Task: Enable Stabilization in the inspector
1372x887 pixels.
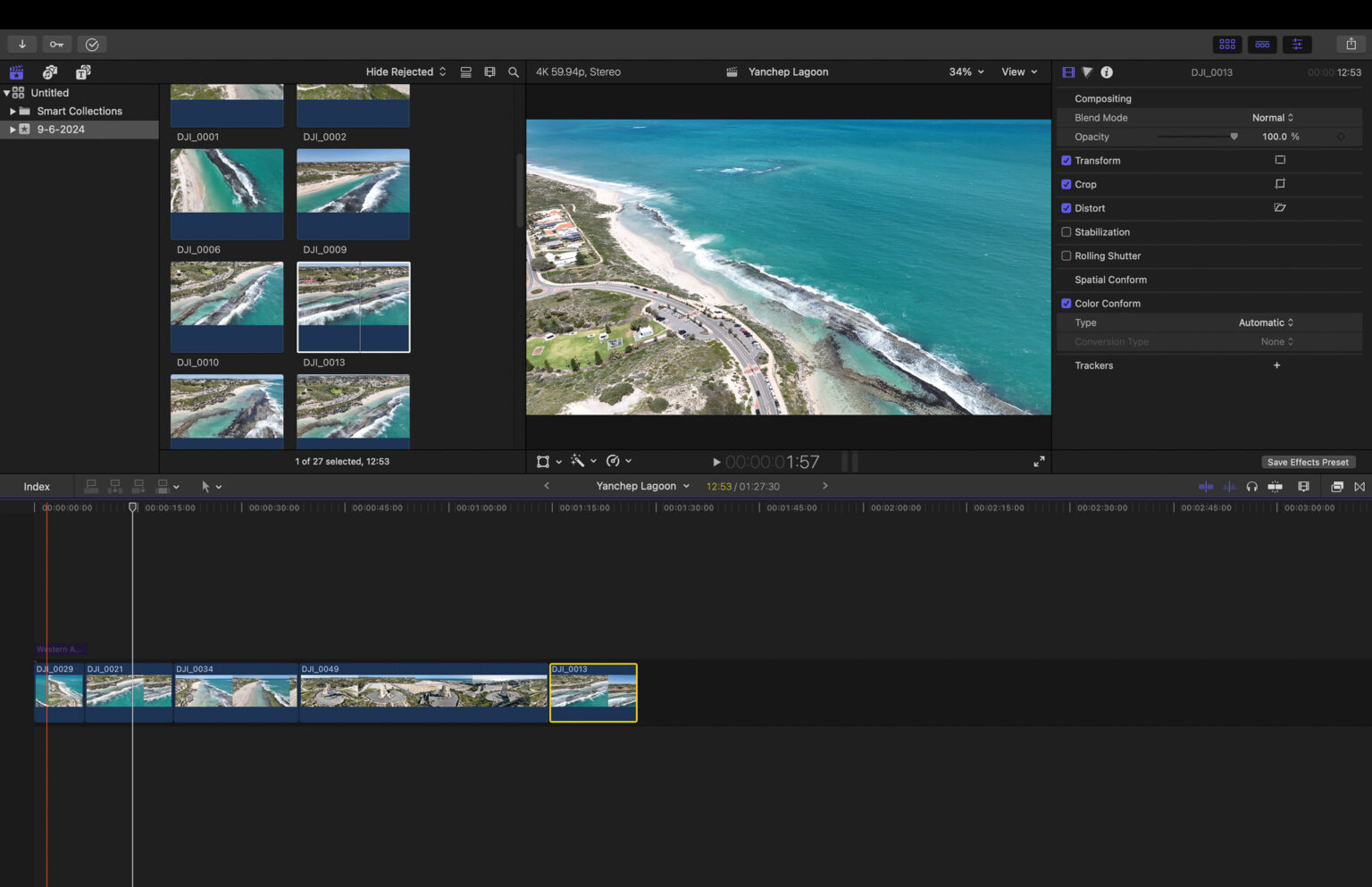Action: [1066, 231]
